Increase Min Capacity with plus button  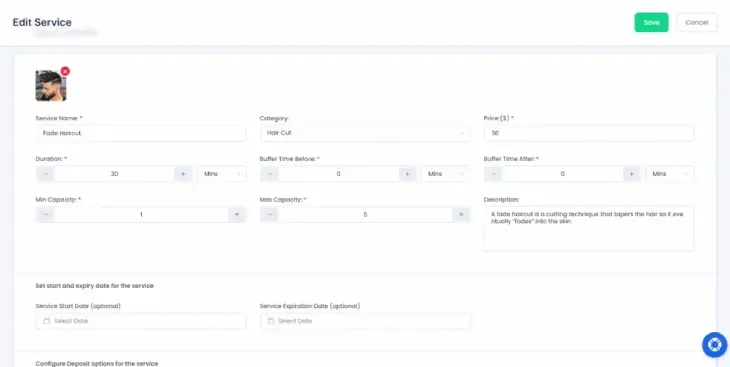(237, 214)
